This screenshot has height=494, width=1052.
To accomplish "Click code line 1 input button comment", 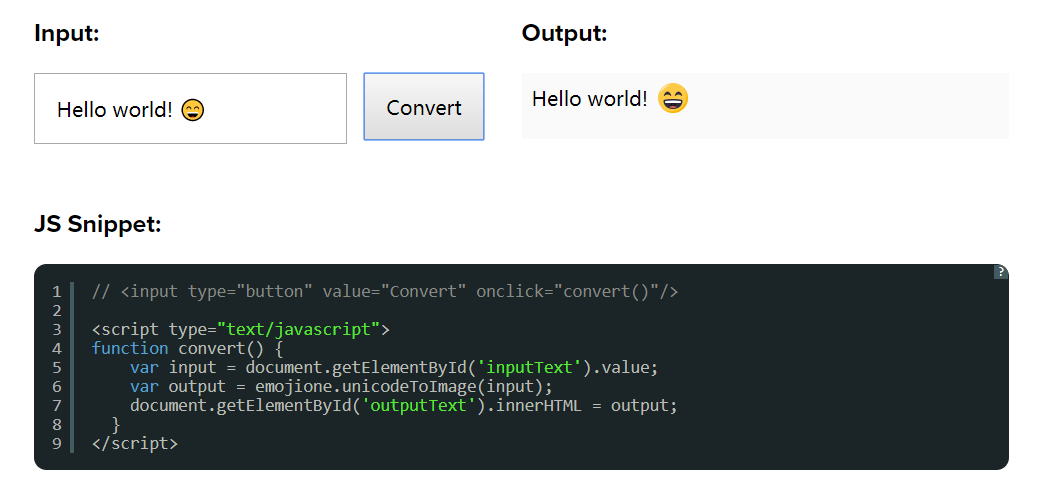I will (384, 291).
